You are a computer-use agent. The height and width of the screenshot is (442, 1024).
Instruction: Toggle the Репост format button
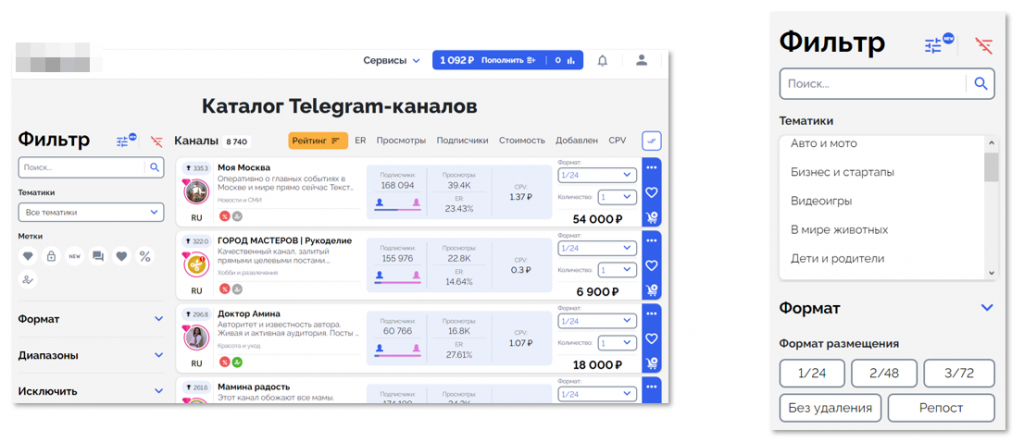941,407
